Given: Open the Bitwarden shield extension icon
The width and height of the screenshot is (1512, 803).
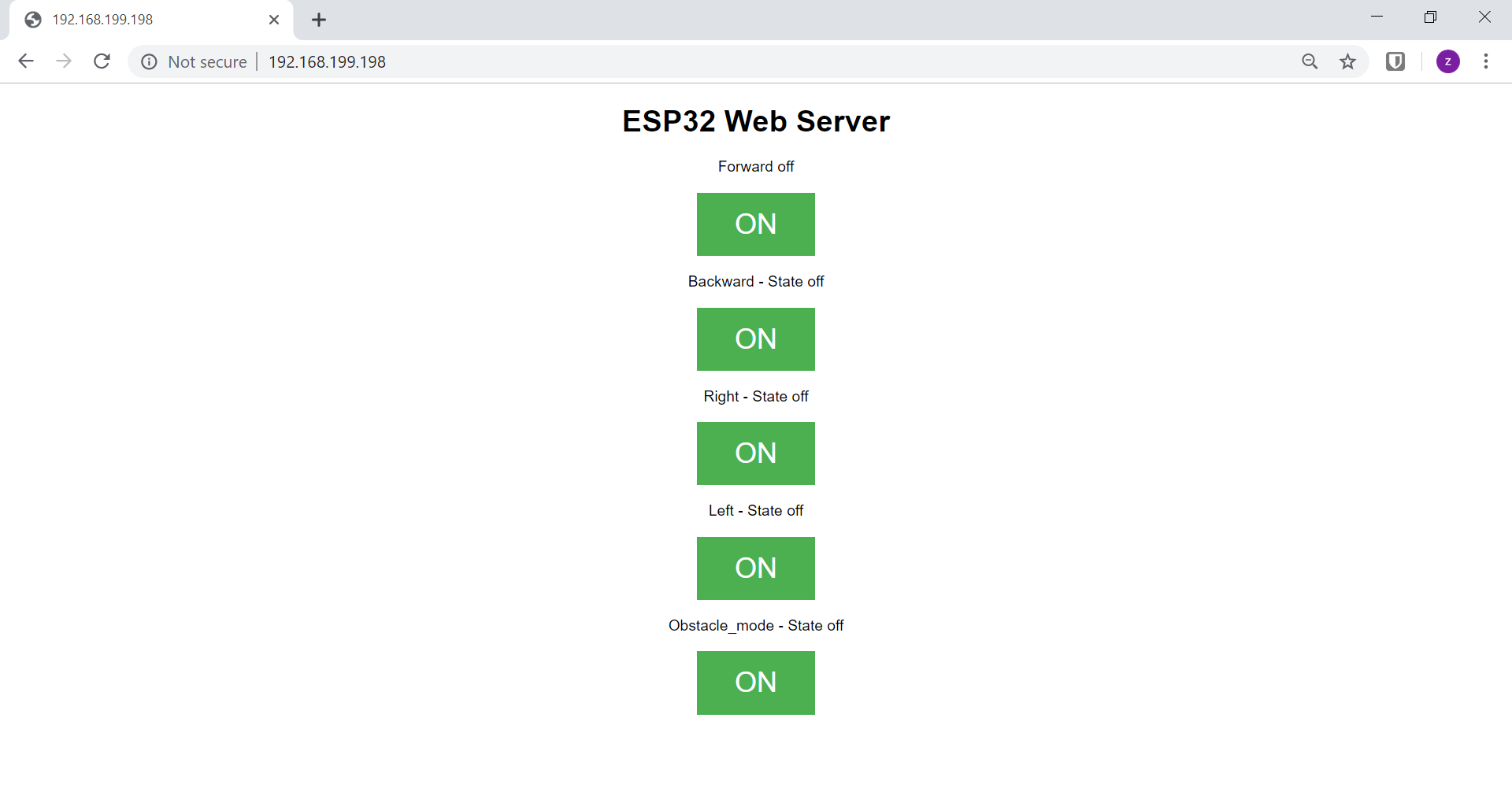Looking at the screenshot, I should coord(1395,61).
